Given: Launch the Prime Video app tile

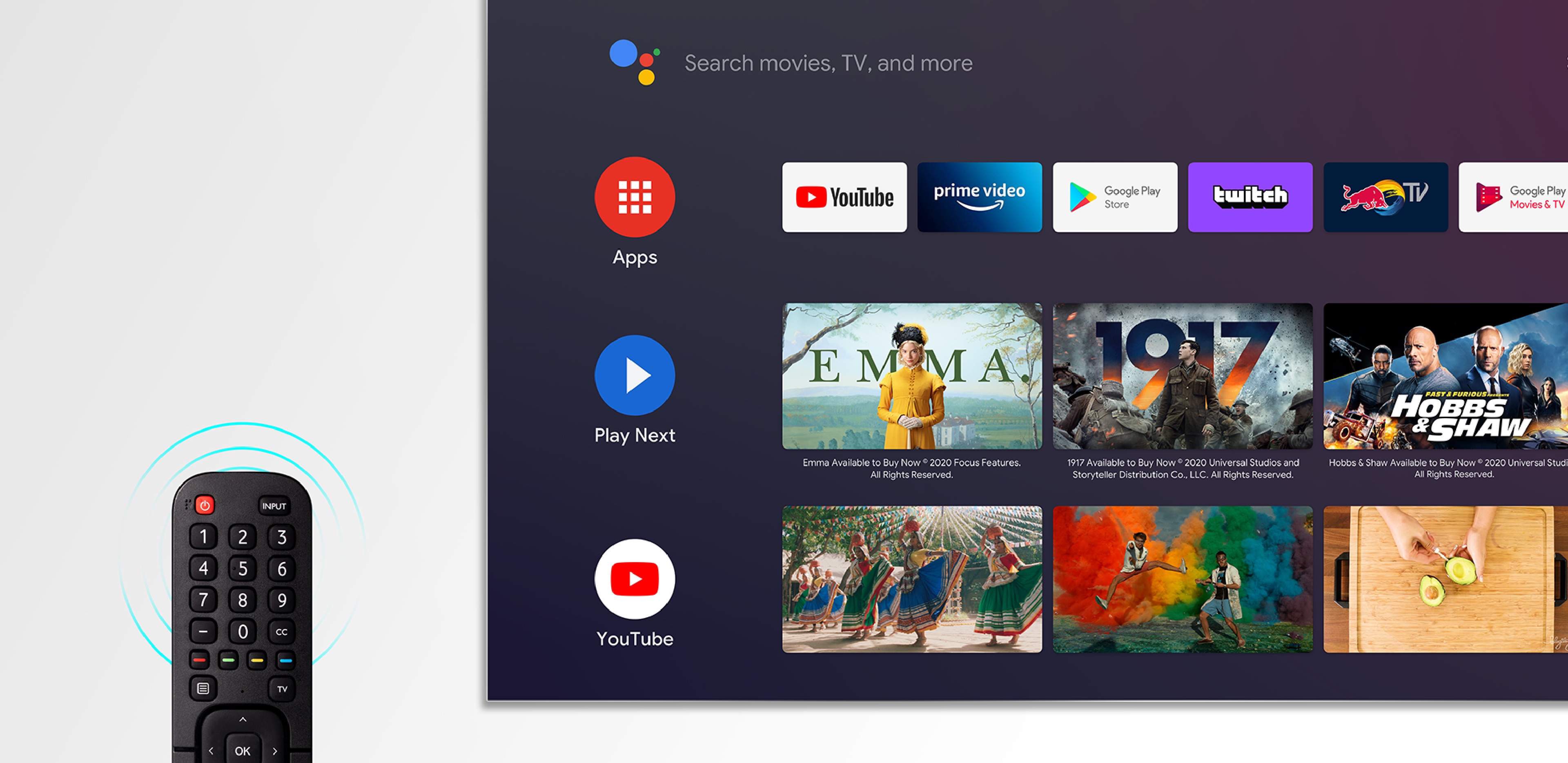Looking at the screenshot, I should pyautogui.click(x=980, y=197).
